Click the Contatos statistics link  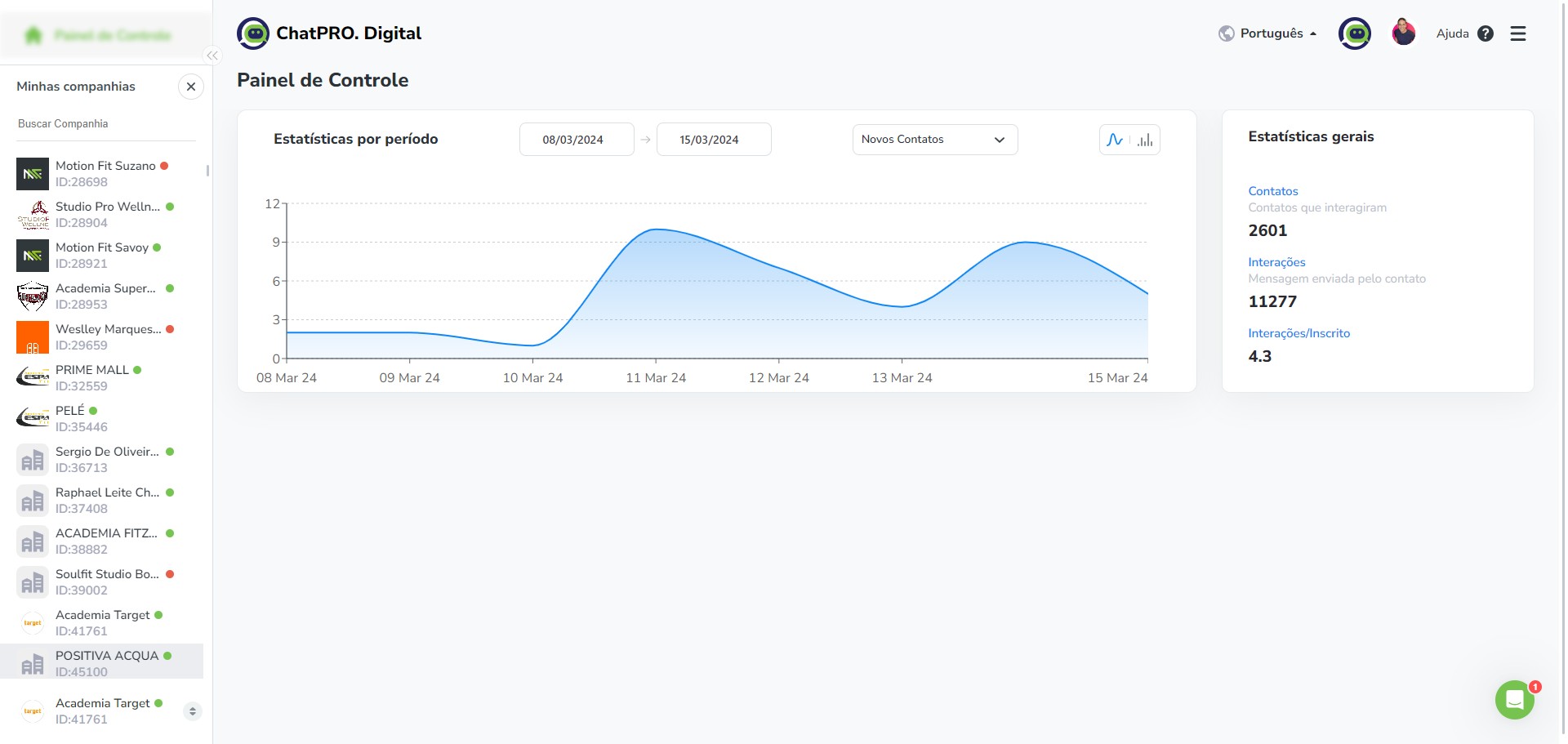click(1273, 191)
